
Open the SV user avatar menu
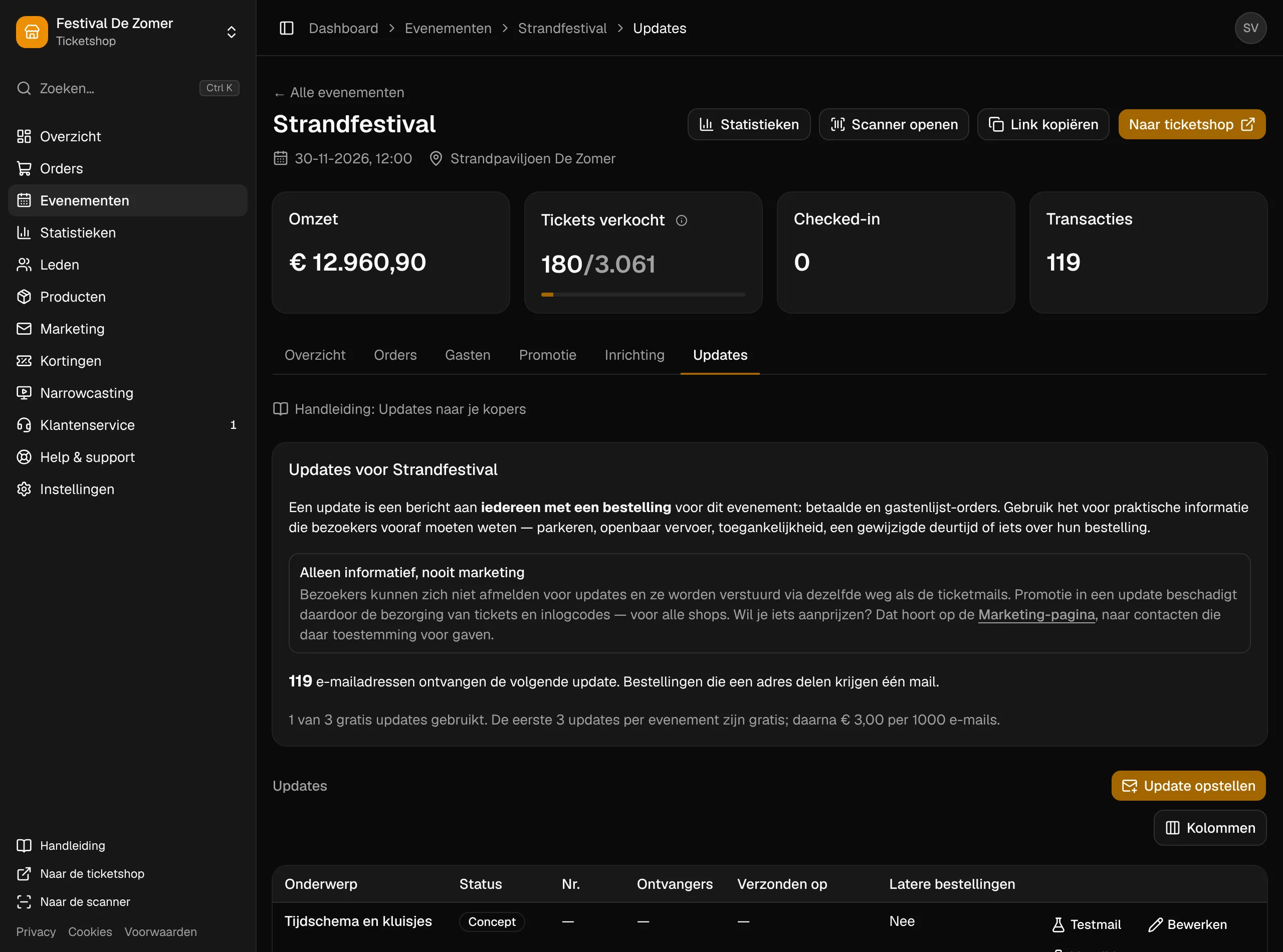click(1250, 28)
